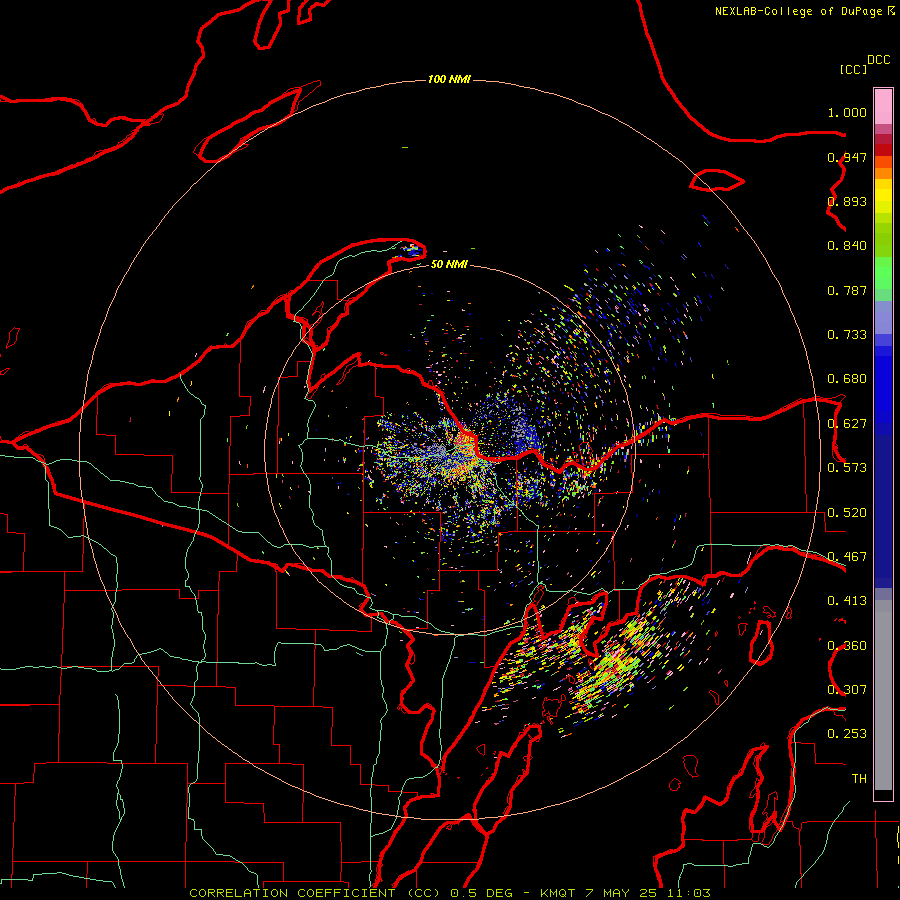Image resolution: width=900 pixels, height=900 pixels.
Task: Click the [CC] legend unit label
Action: click(x=853, y=69)
